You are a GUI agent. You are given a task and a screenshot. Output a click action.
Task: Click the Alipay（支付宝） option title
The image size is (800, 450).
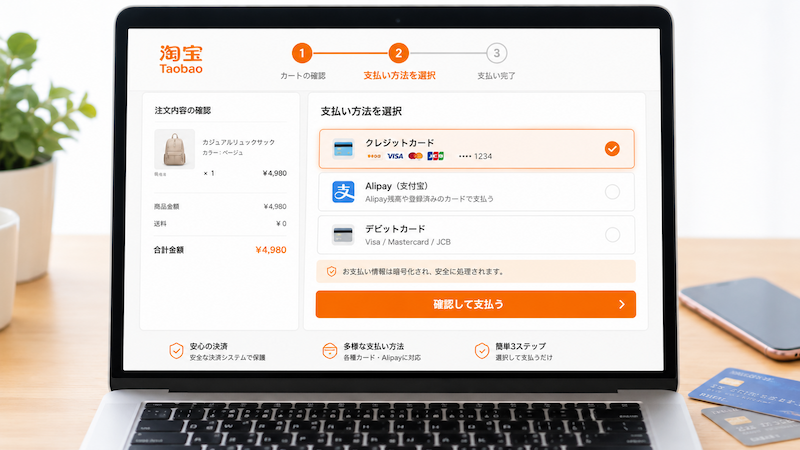click(396, 186)
